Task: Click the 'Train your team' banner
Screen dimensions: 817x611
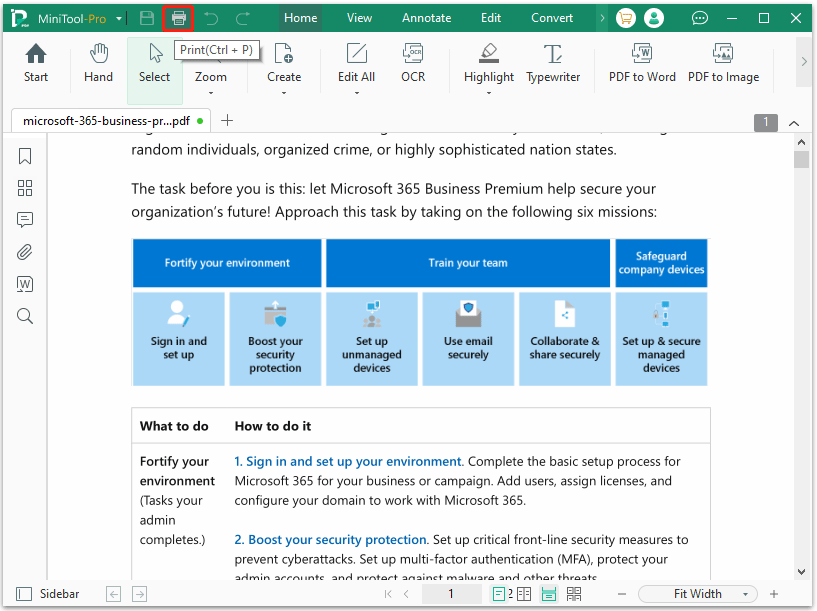Action: point(468,263)
